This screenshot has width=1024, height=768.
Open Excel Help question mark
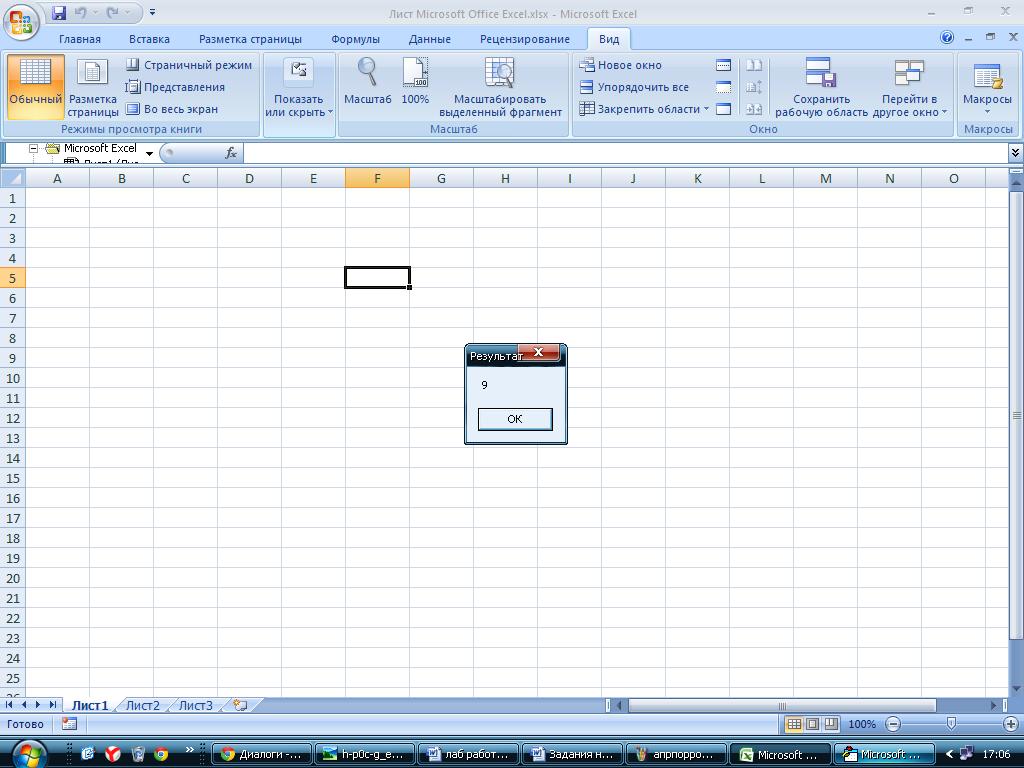947,37
